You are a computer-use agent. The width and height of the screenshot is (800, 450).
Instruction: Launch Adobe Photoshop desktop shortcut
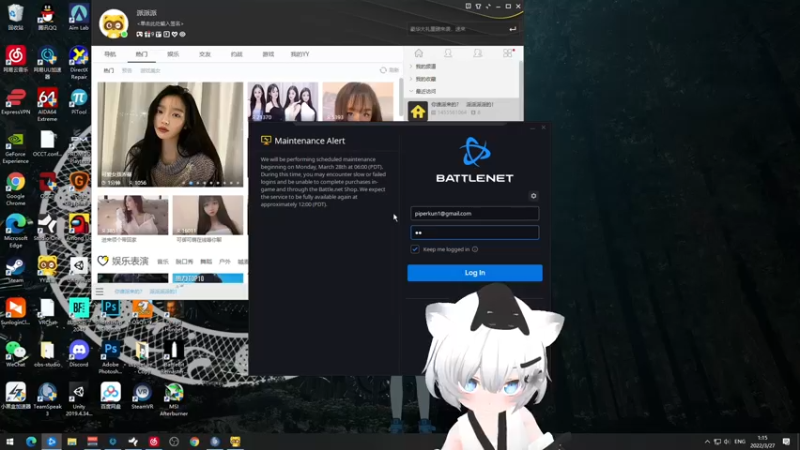pos(111,357)
